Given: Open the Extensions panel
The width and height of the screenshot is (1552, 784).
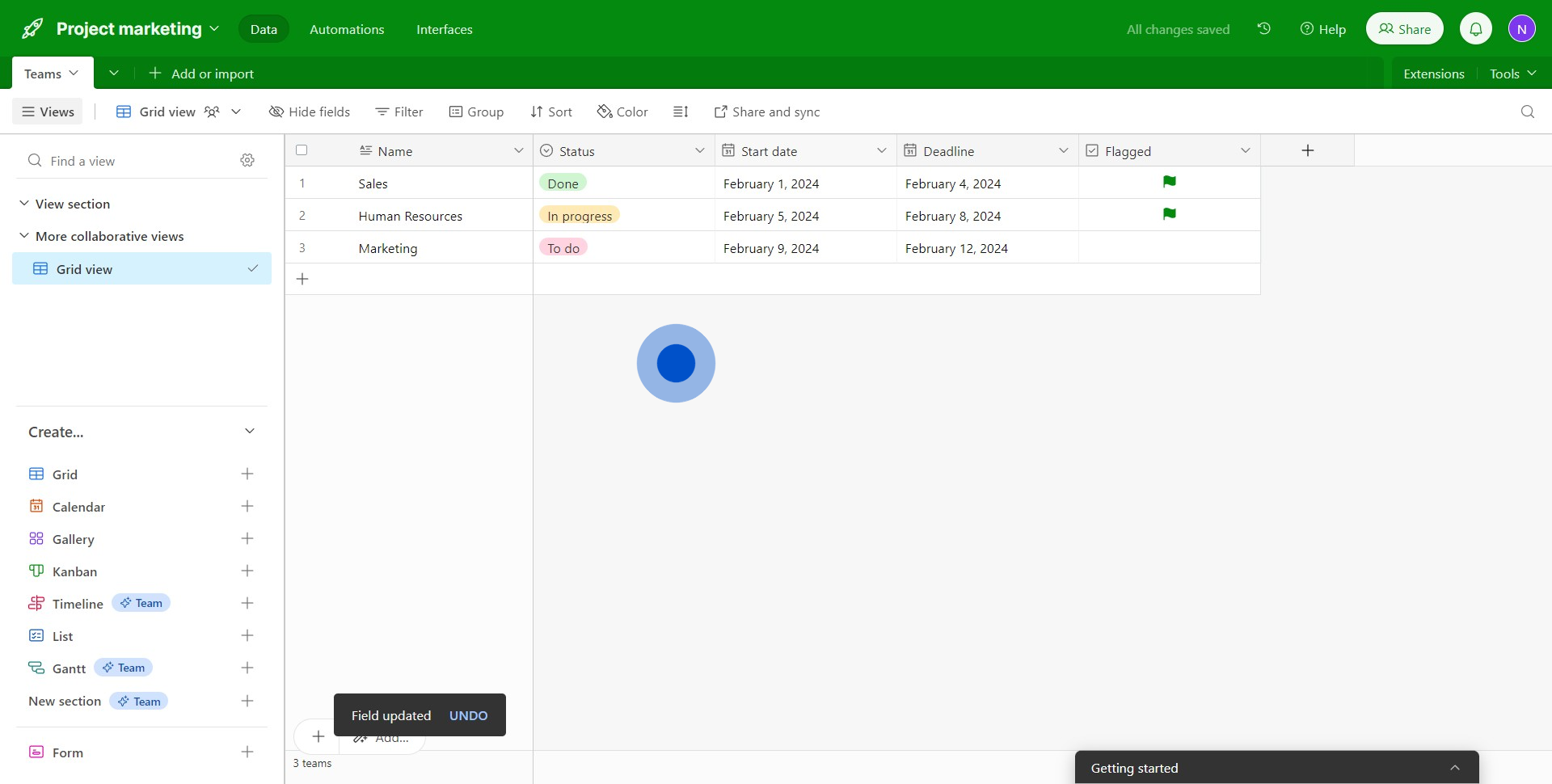Looking at the screenshot, I should tap(1434, 74).
